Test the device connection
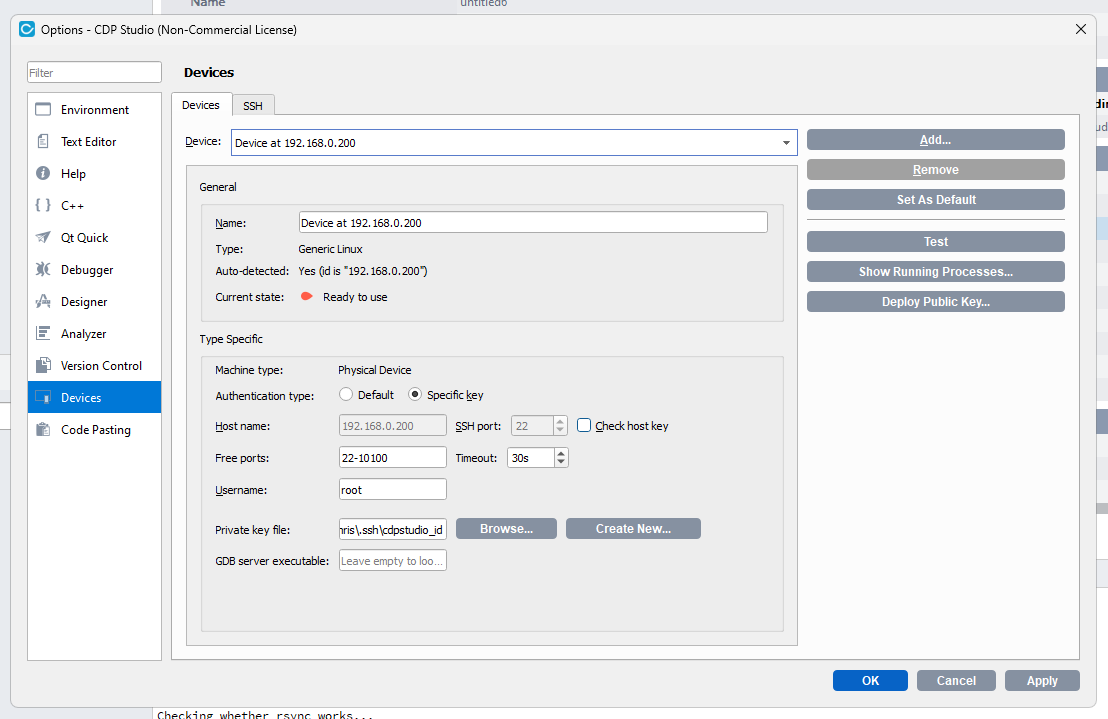Image resolution: width=1108 pixels, height=719 pixels. (x=936, y=242)
